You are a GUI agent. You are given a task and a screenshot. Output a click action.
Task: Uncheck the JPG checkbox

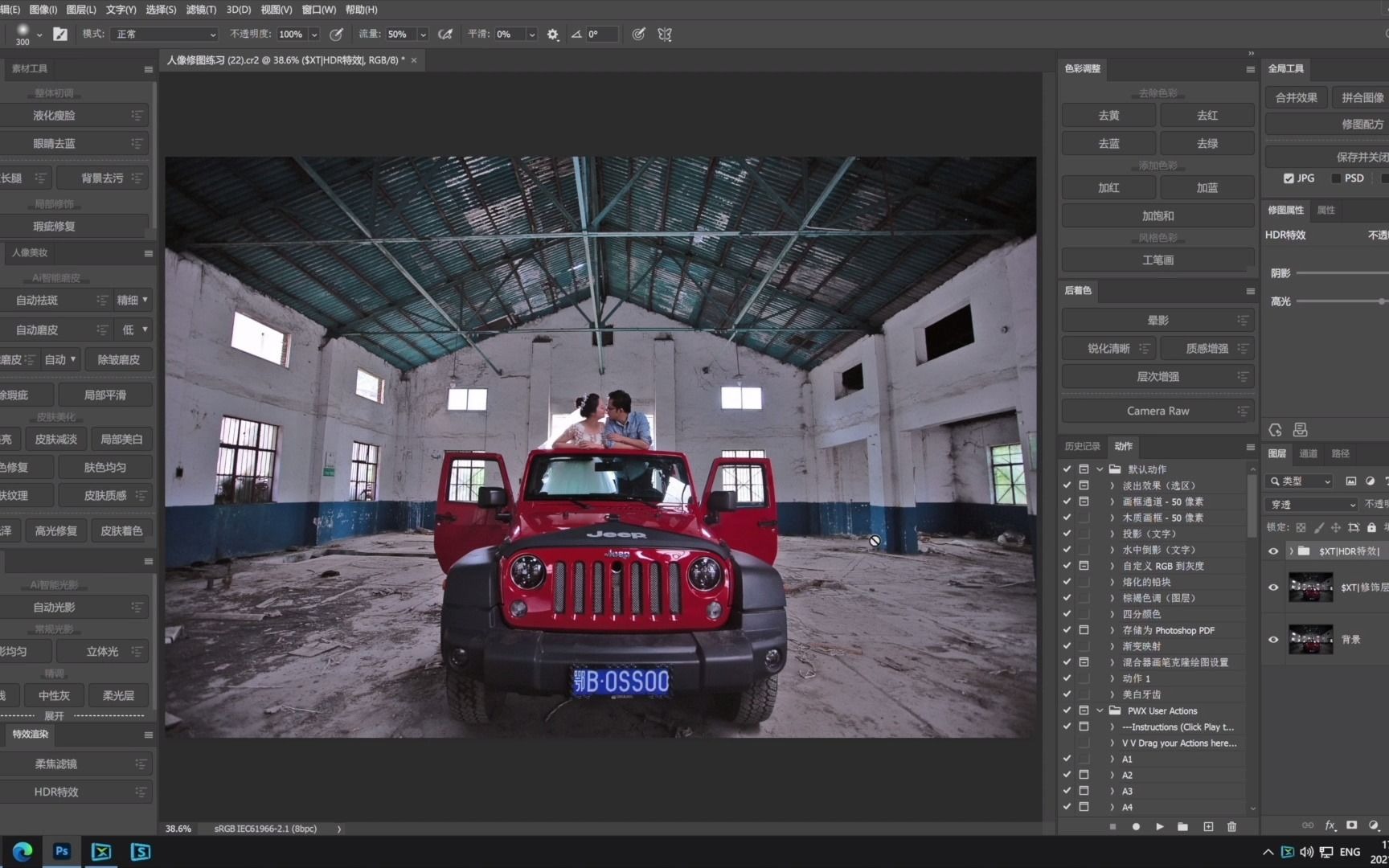pos(1289,178)
